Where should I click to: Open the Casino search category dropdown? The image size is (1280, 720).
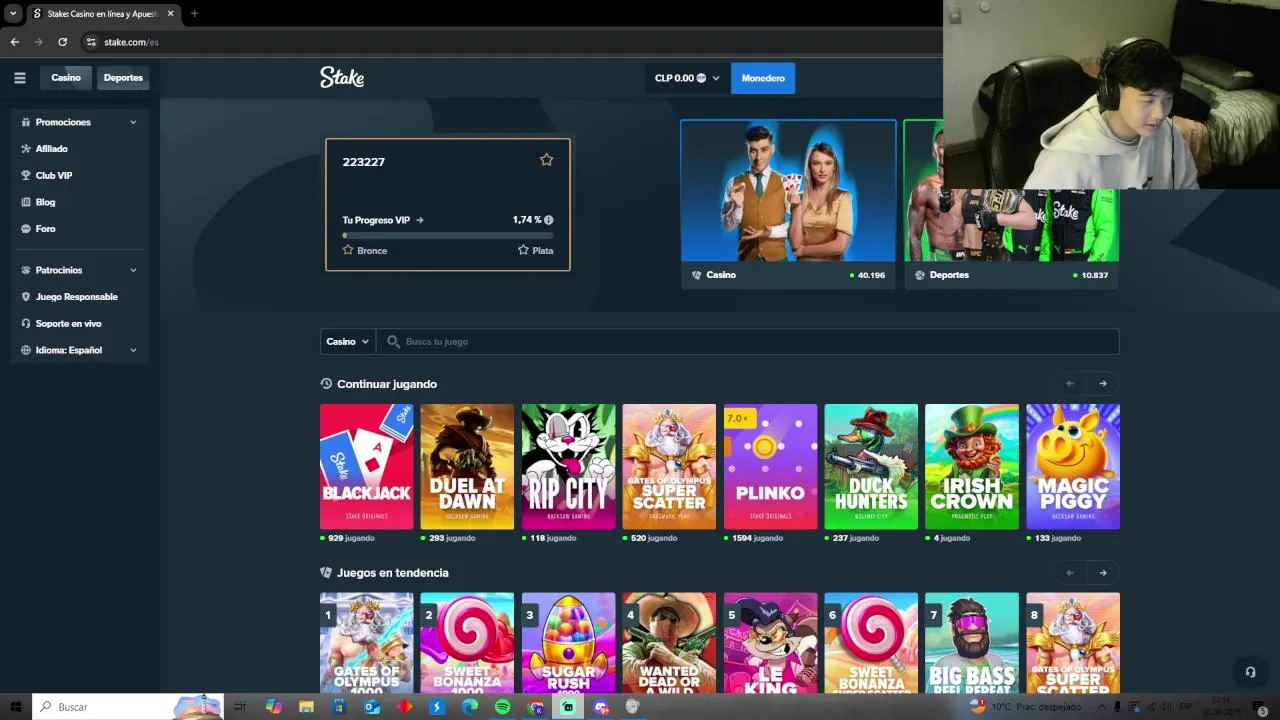click(x=347, y=342)
